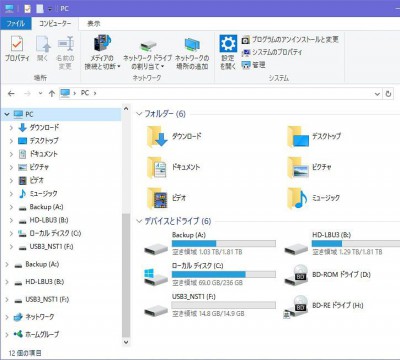Click the navigation pane scroll up arrow
Viewport: 400px width, 360px height.
[x=126, y=108]
